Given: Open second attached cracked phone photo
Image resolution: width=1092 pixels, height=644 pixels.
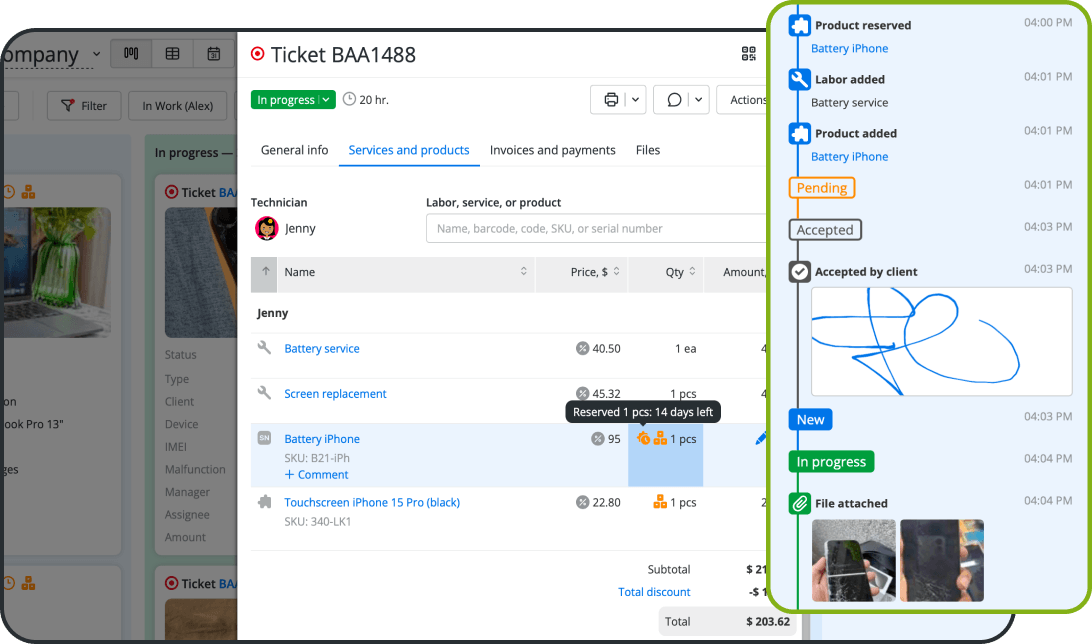Looking at the screenshot, I should pos(942,560).
